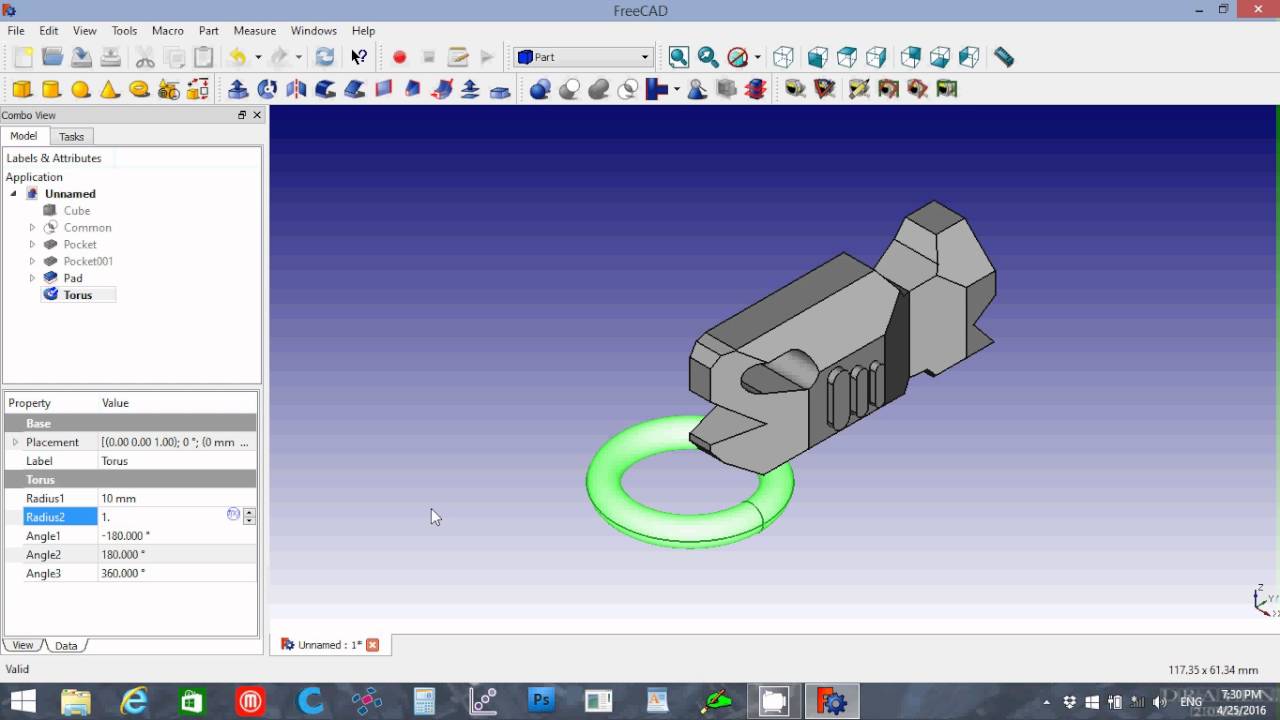1280x720 pixels.
Task: Start macro recording with red dot
Action: (399, 57)
